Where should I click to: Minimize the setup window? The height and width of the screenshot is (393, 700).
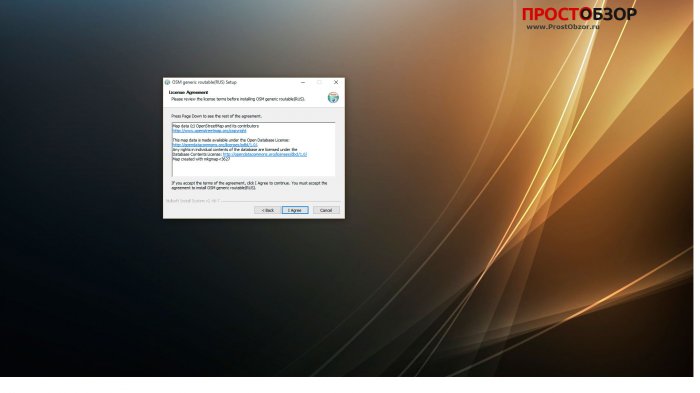[303, 82]
